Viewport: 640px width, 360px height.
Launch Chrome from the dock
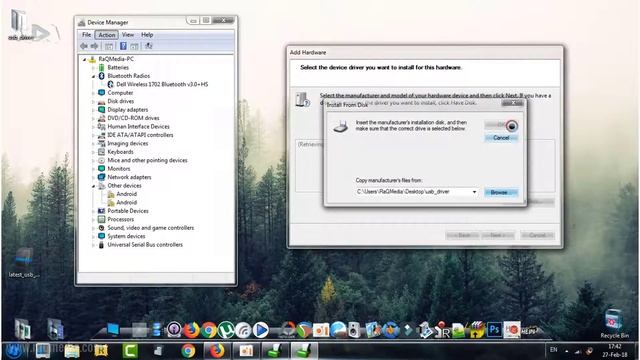[x=209, y=330]
